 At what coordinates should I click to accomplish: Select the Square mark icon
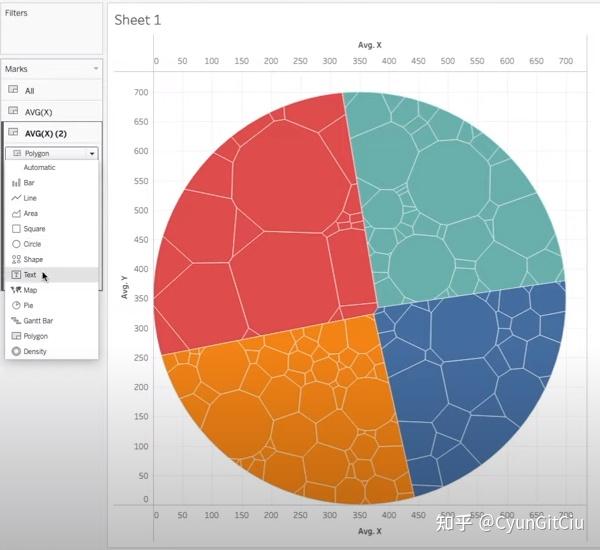point(16,228)
